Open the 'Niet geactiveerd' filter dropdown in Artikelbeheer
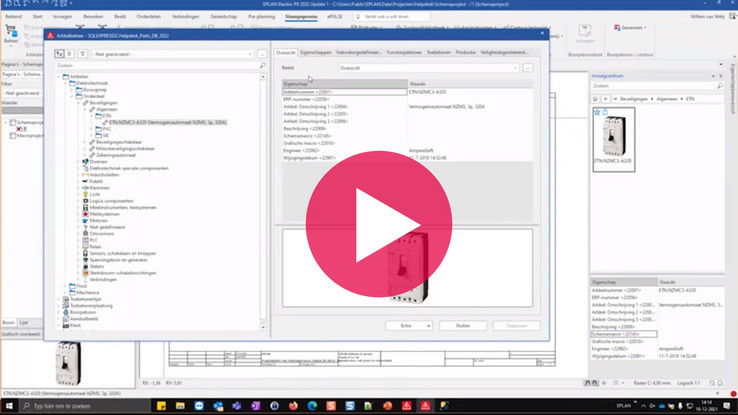738x415 pixels. coord(172,54)
